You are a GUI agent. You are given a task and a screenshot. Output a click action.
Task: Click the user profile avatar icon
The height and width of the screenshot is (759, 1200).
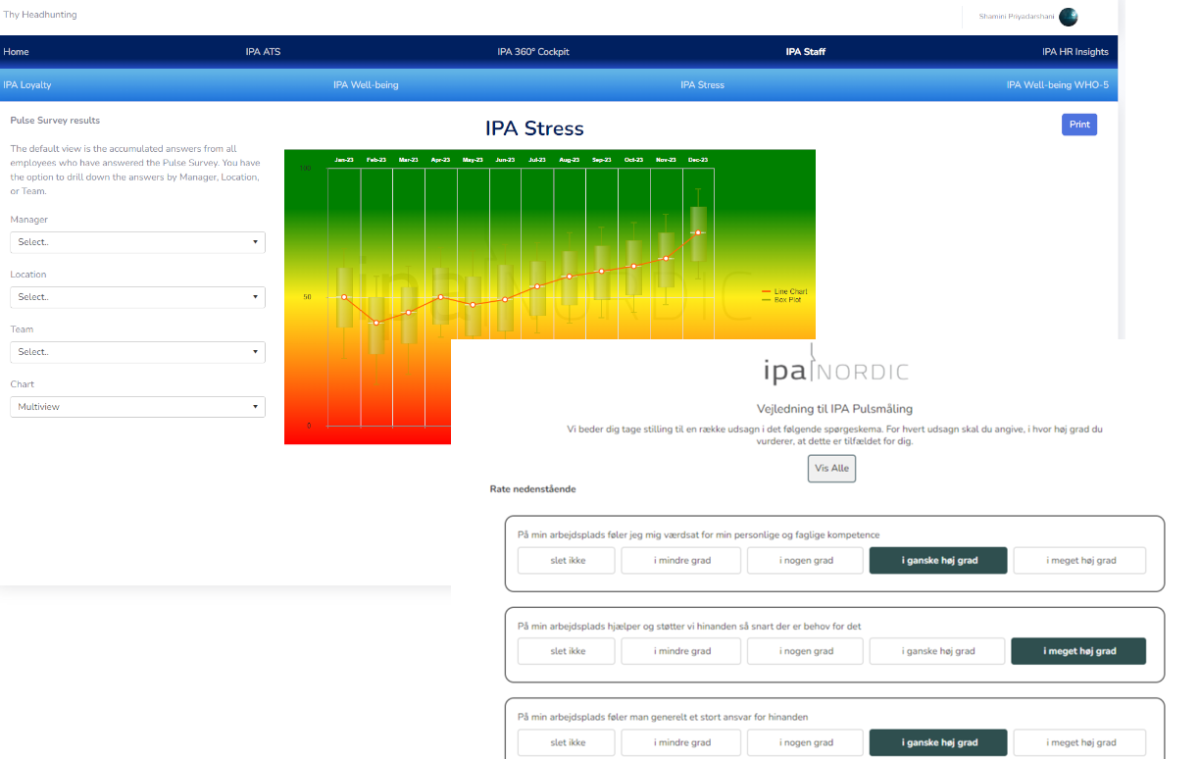[1068, 16]
